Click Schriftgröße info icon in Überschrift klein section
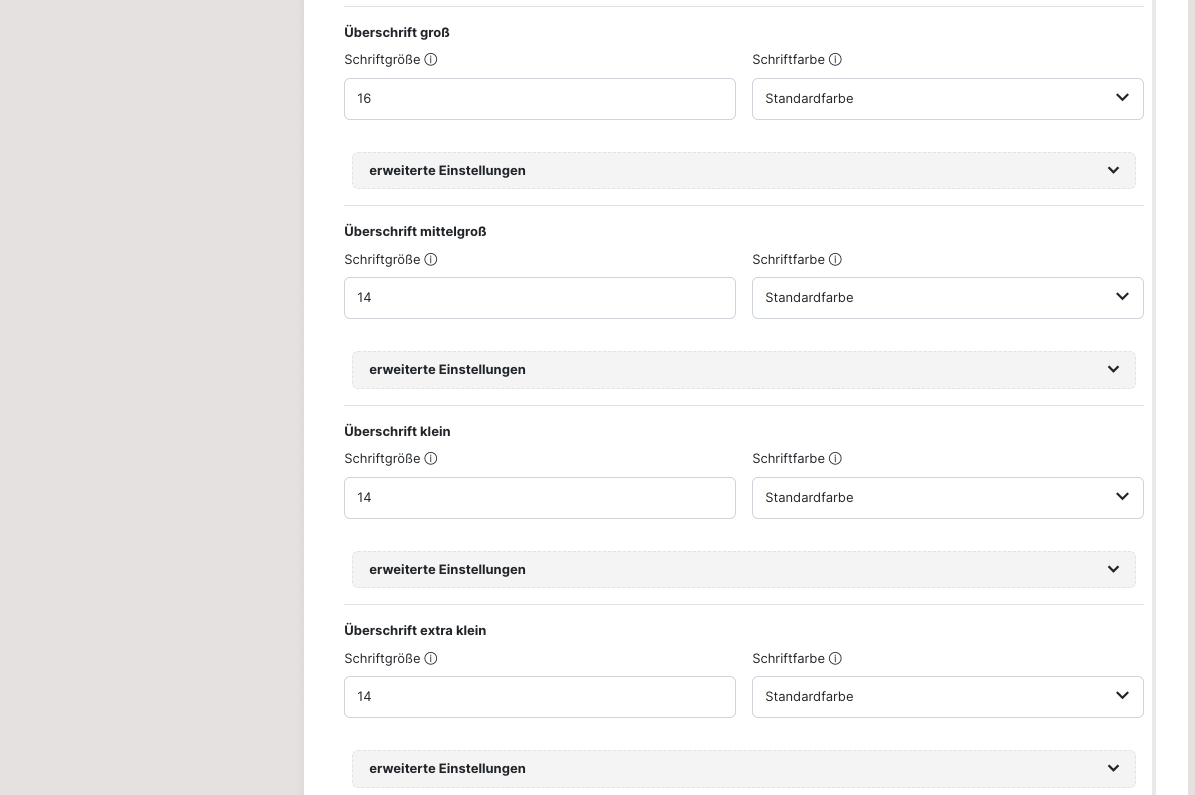 [x=431, y=459]
